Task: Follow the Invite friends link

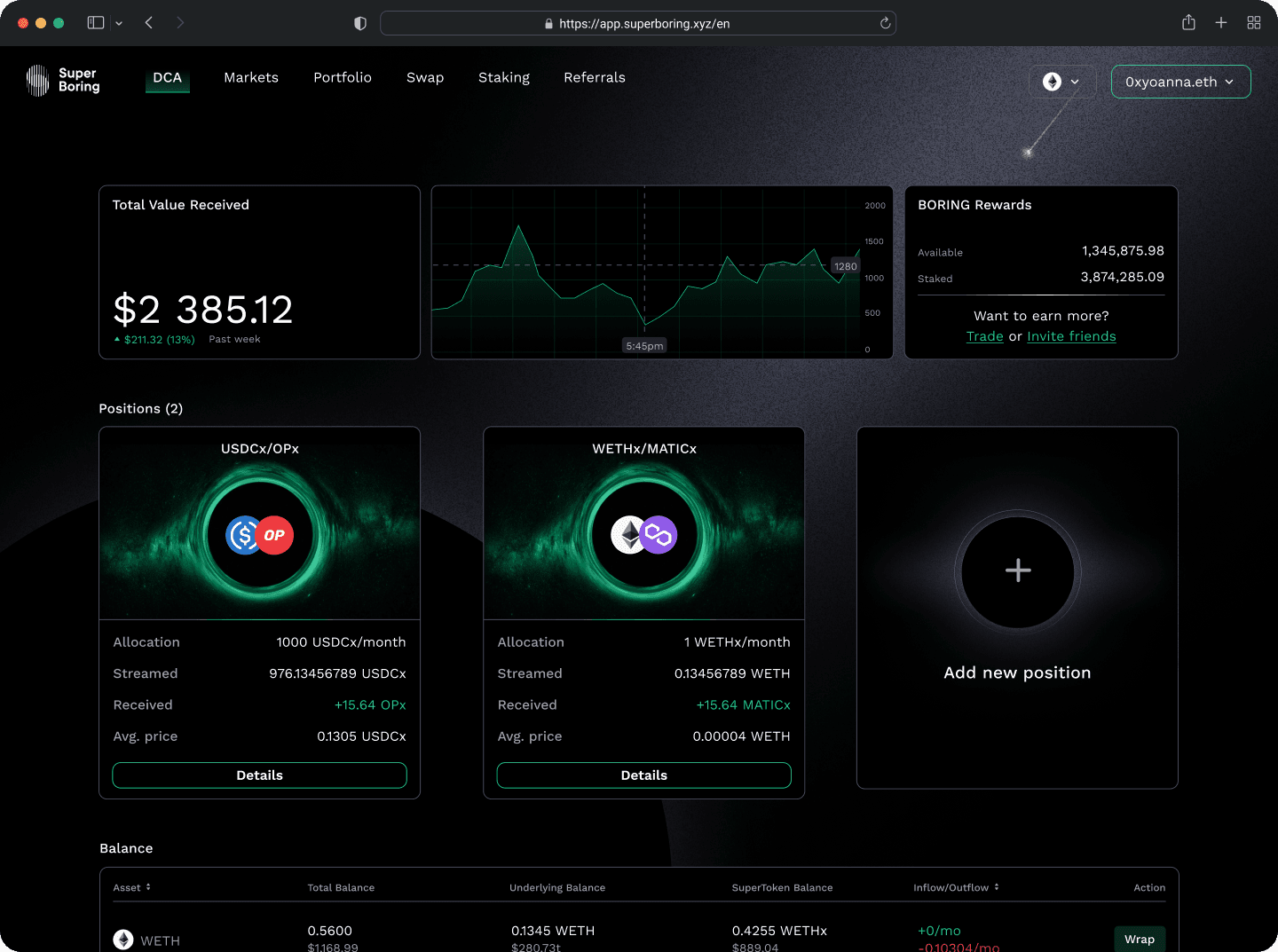Action: 1071,337
